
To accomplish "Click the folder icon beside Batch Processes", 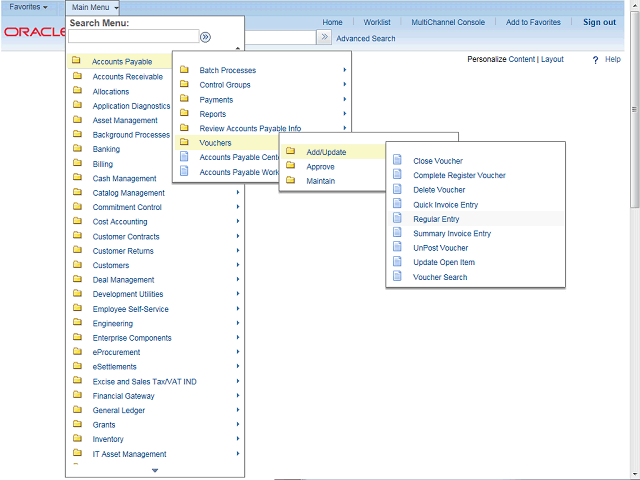I will [184, 70].
